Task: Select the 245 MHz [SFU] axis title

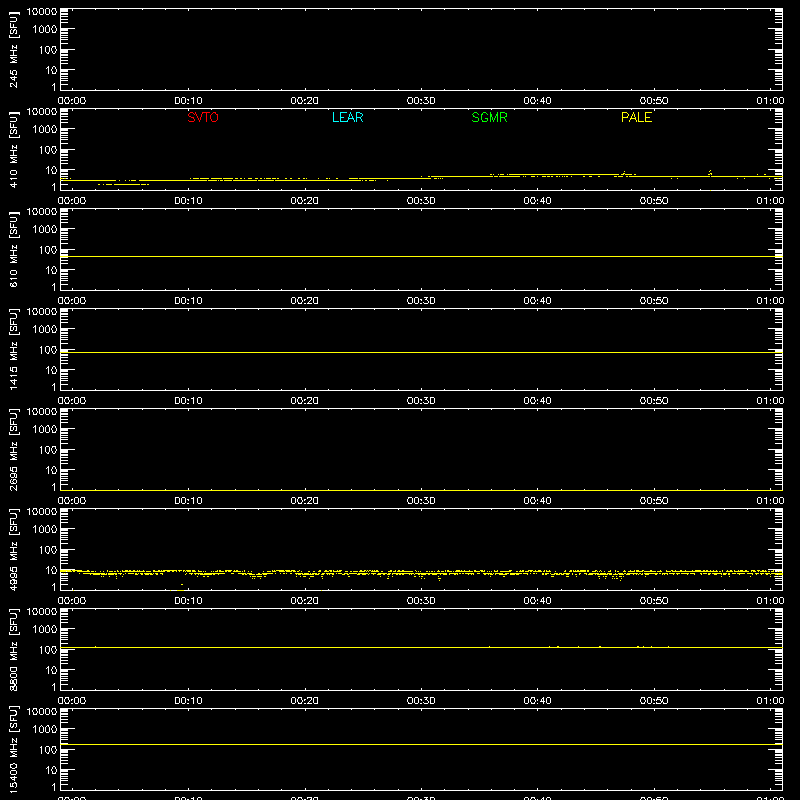Action: pos(13,49)
